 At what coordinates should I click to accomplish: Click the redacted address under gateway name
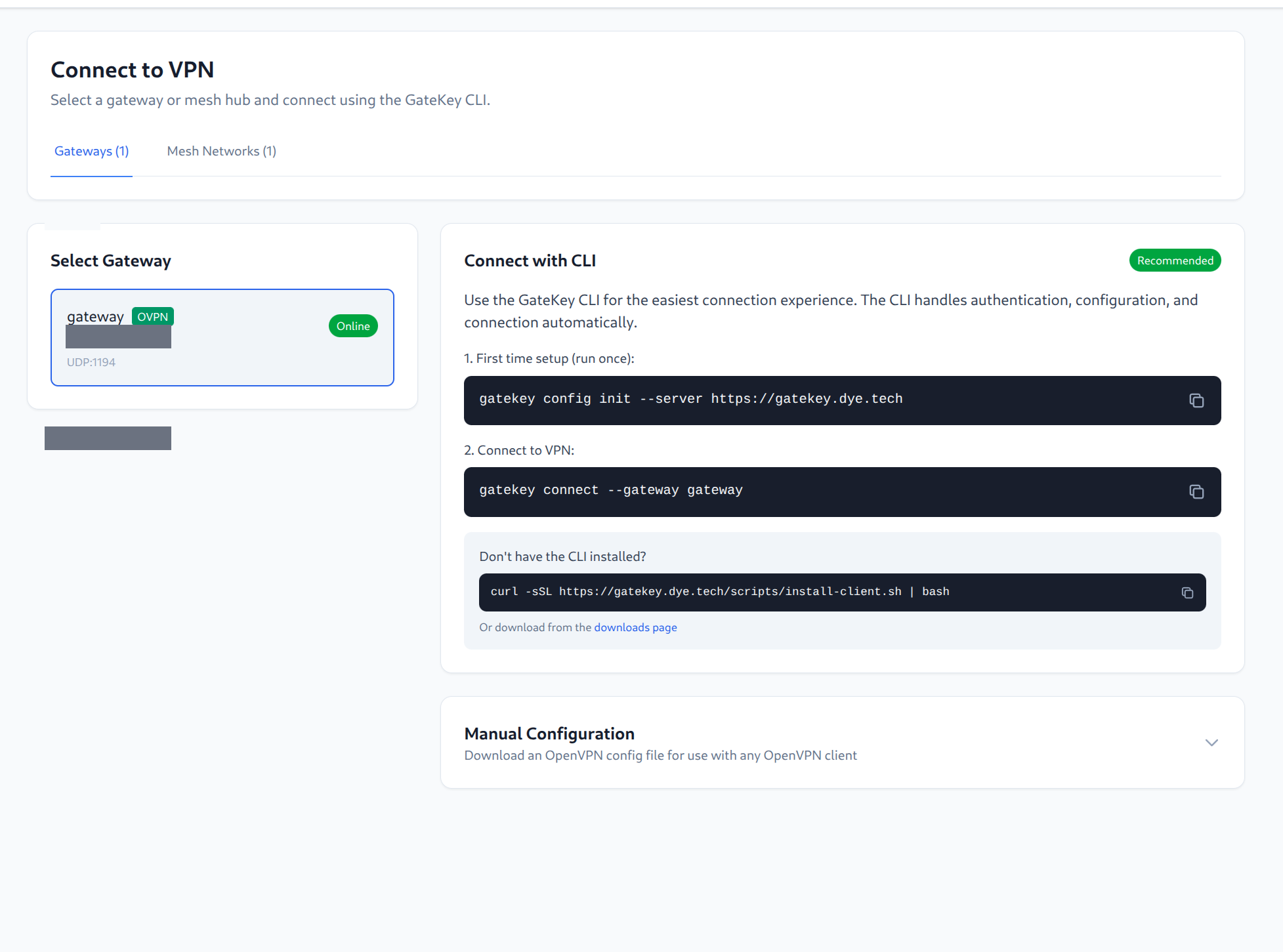pyautogui.click(x=117, y=337)
